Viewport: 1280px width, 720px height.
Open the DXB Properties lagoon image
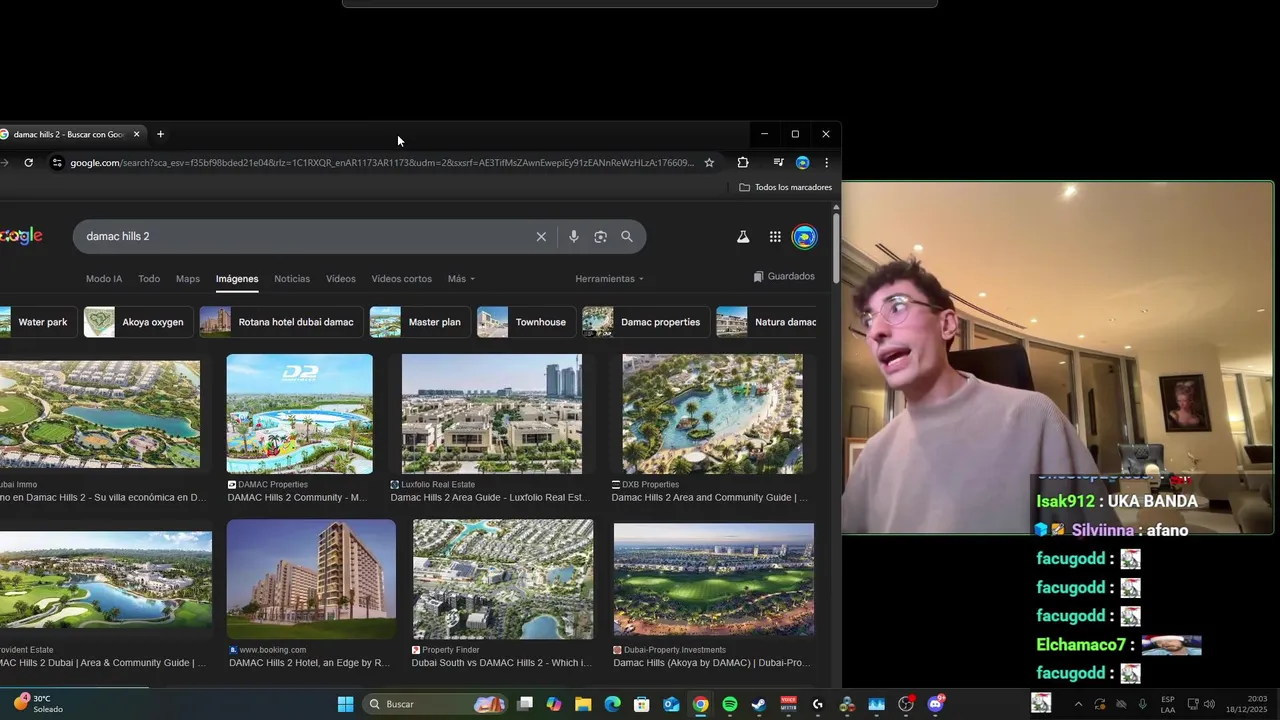[712, 414]
